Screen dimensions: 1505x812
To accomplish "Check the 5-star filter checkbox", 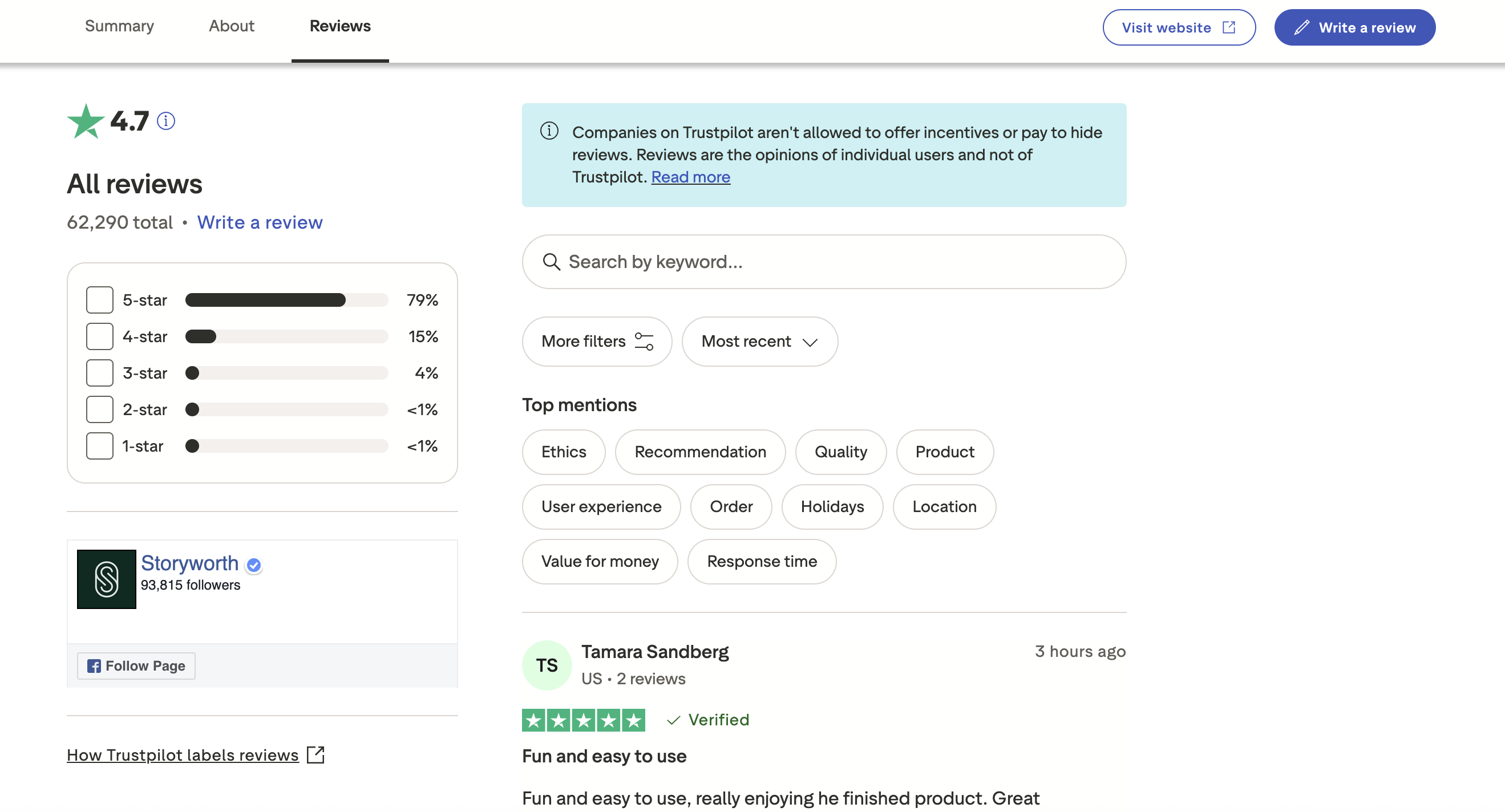I will click(x=99, y=300).
